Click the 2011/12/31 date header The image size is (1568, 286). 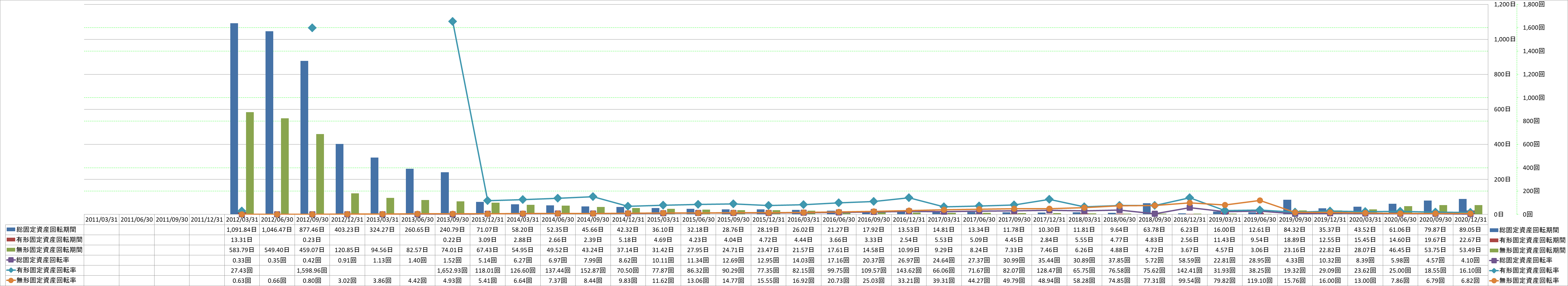click(207, 220)
